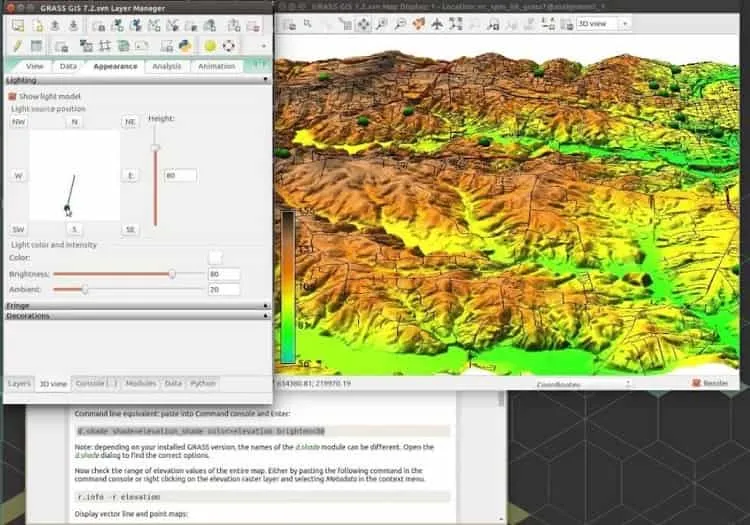Select the 3D view bottom tab
This screenshot has width=750, height=525.
53,383
